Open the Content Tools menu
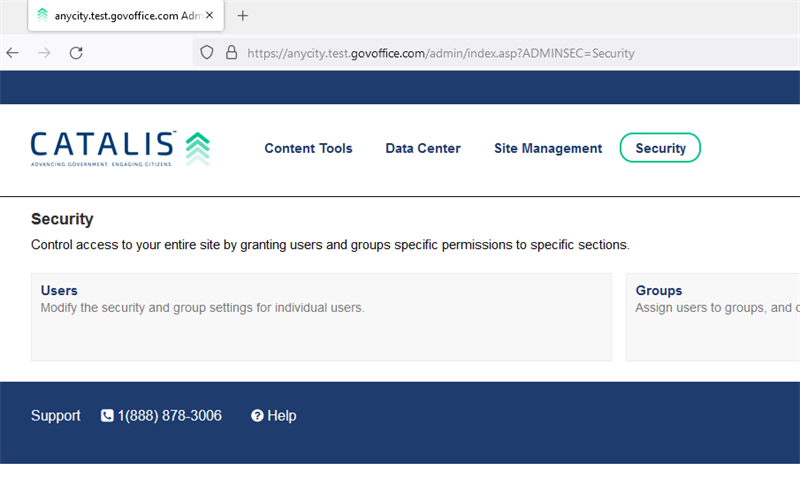Viewport: 800px width, 478px height. (x=308, y=148)
